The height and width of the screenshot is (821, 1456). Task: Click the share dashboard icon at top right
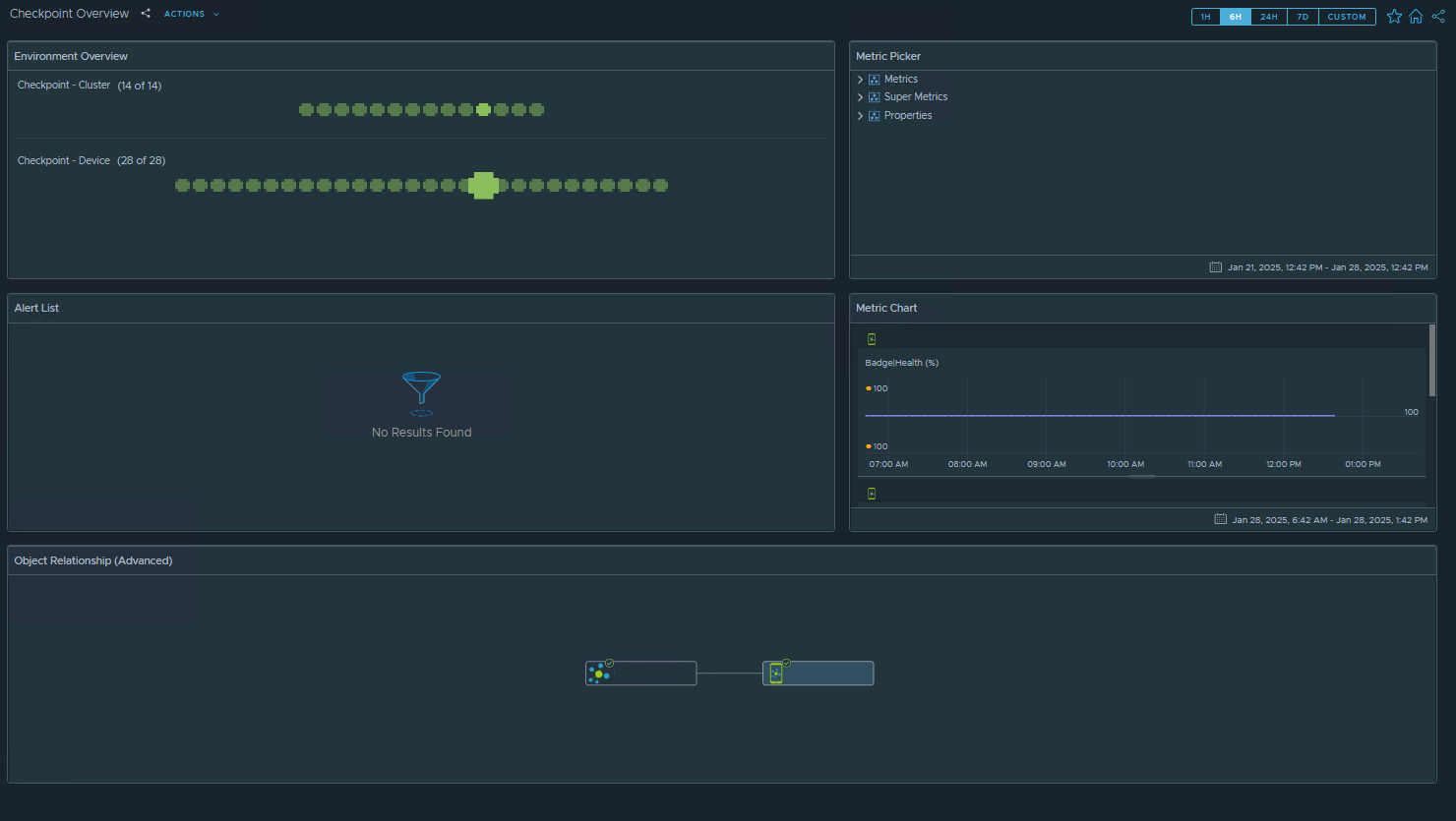(1438, 17)
